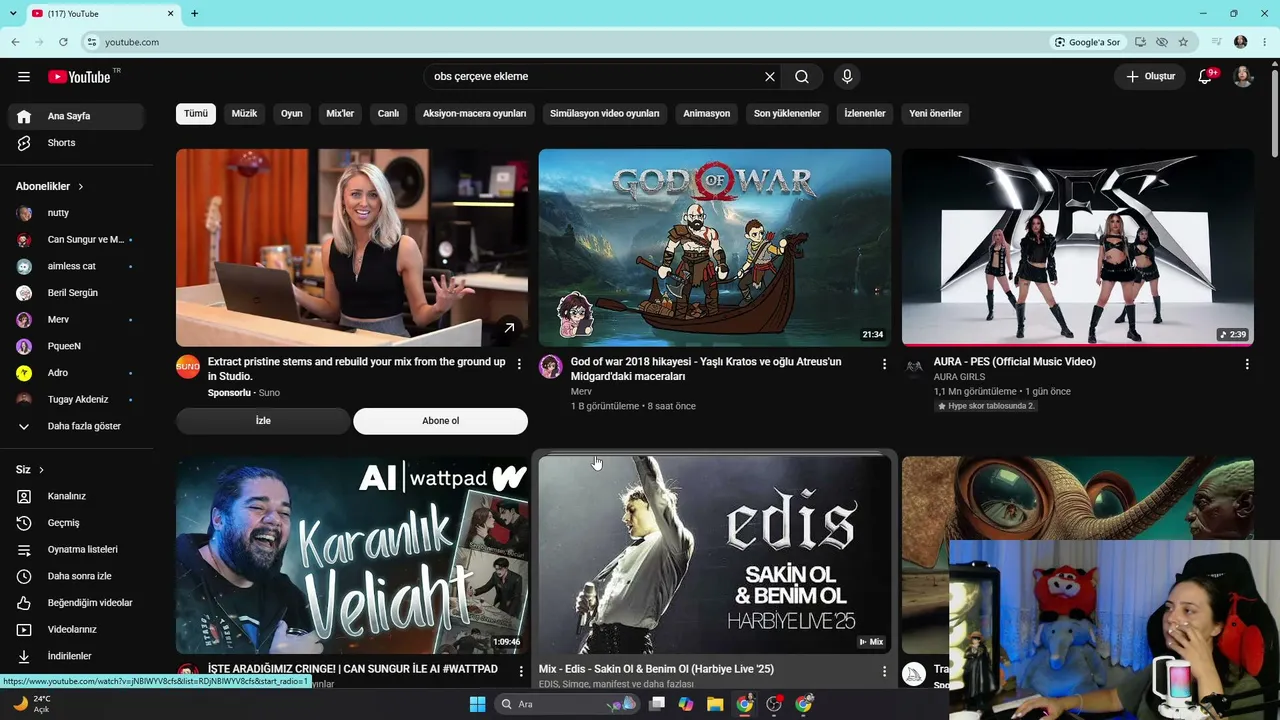
Task: Open Copilot from the taskbar
Action: [x=686, y=704]
